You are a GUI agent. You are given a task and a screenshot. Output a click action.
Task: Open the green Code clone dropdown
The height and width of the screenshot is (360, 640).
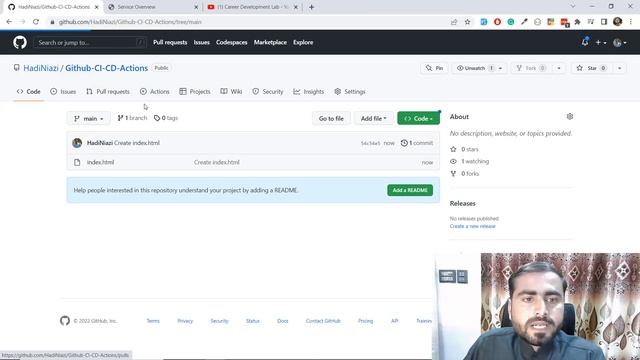[x=418, y=118]
